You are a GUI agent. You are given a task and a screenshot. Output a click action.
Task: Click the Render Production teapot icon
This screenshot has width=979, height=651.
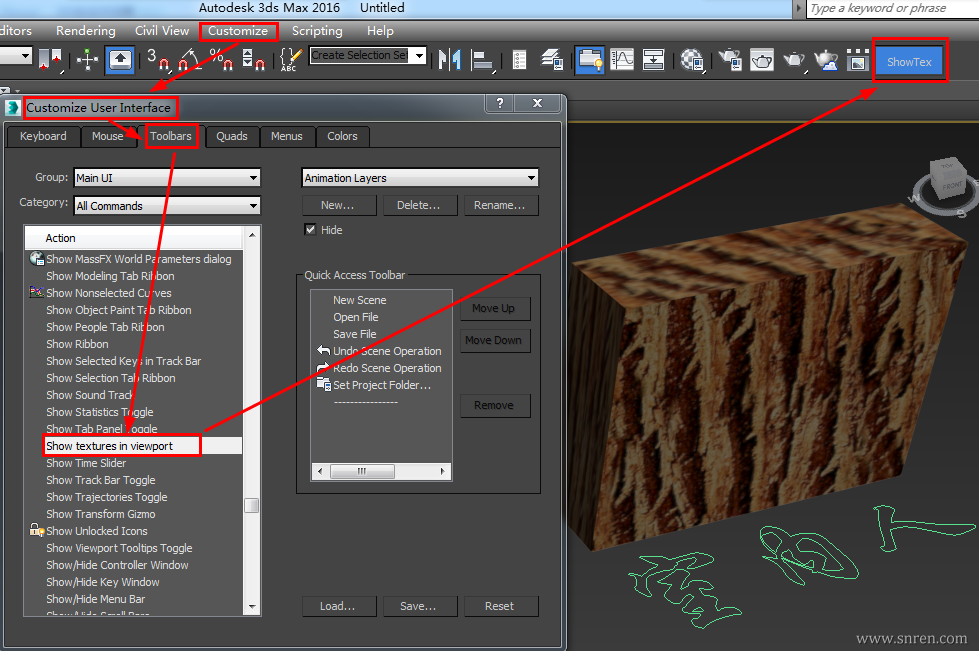tap(794, 60)
